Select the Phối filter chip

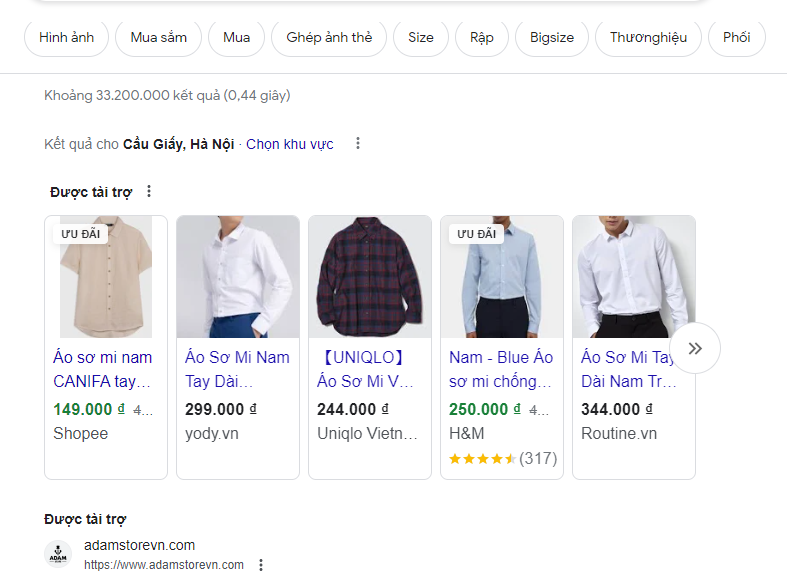pyautogui.click(x=736, y=38)
